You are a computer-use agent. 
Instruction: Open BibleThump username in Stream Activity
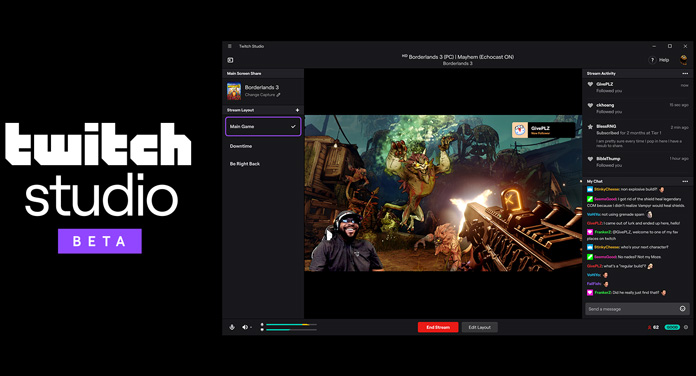[608, 159]
